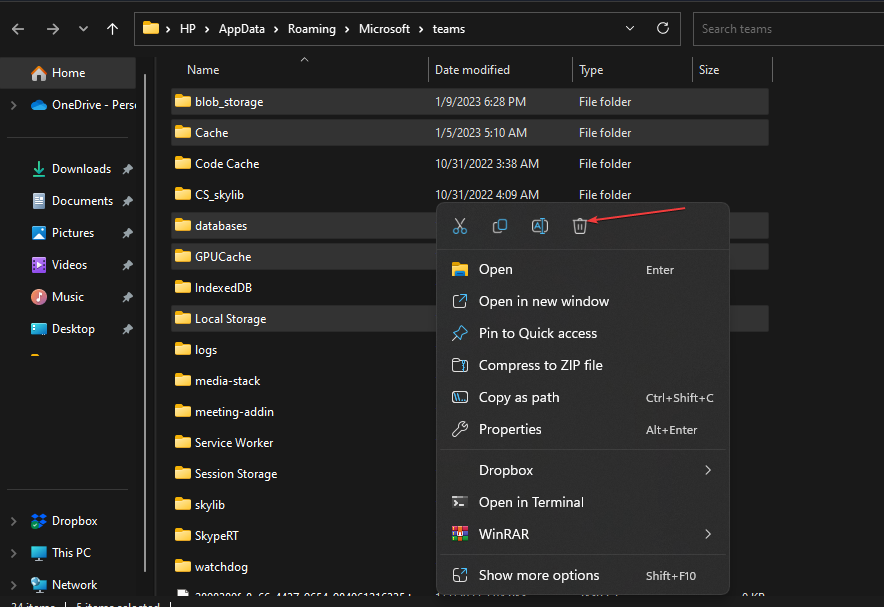Expand the address bar history dropdown
Image resolution: width=884 pixels, height=607 pixels.
coord(630,28)
